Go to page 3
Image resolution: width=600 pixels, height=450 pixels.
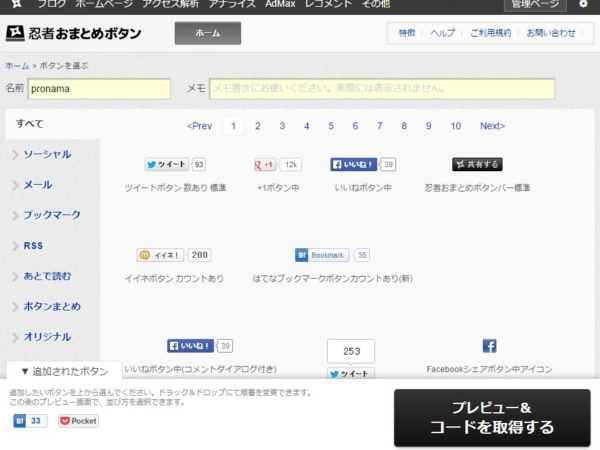coord(282,126)
